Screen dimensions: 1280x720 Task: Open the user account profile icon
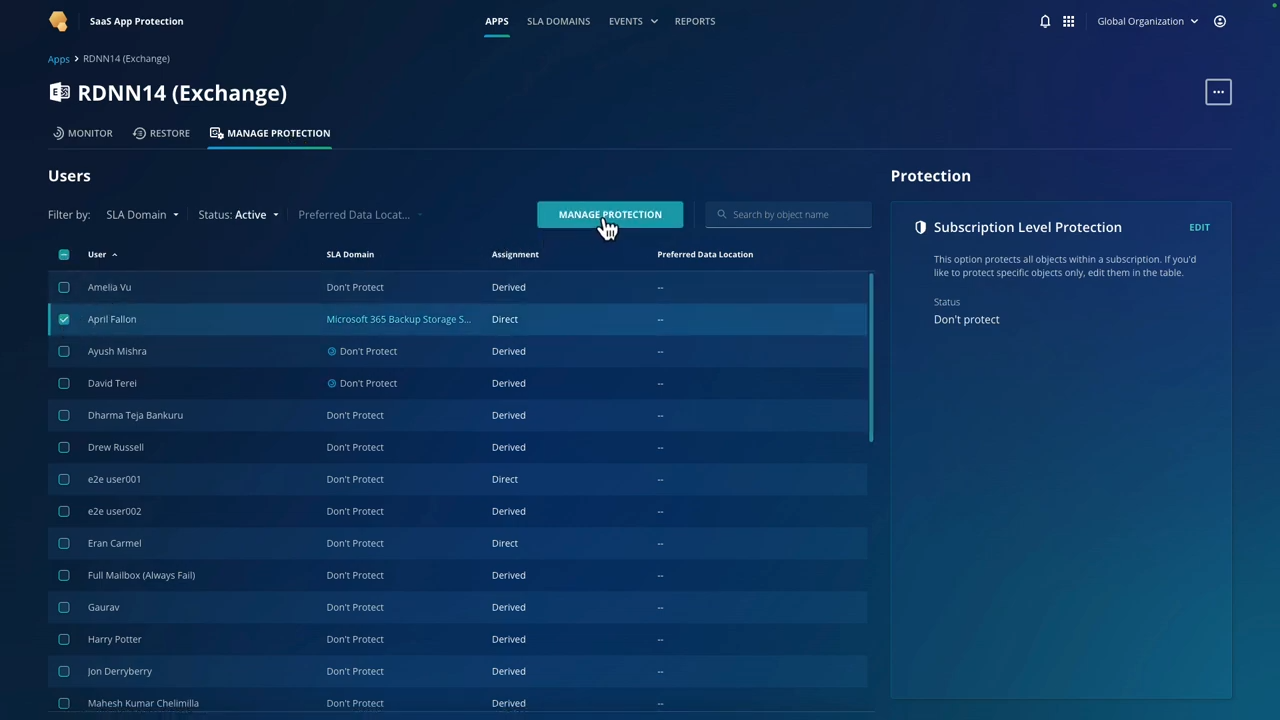coord(1220,21)
